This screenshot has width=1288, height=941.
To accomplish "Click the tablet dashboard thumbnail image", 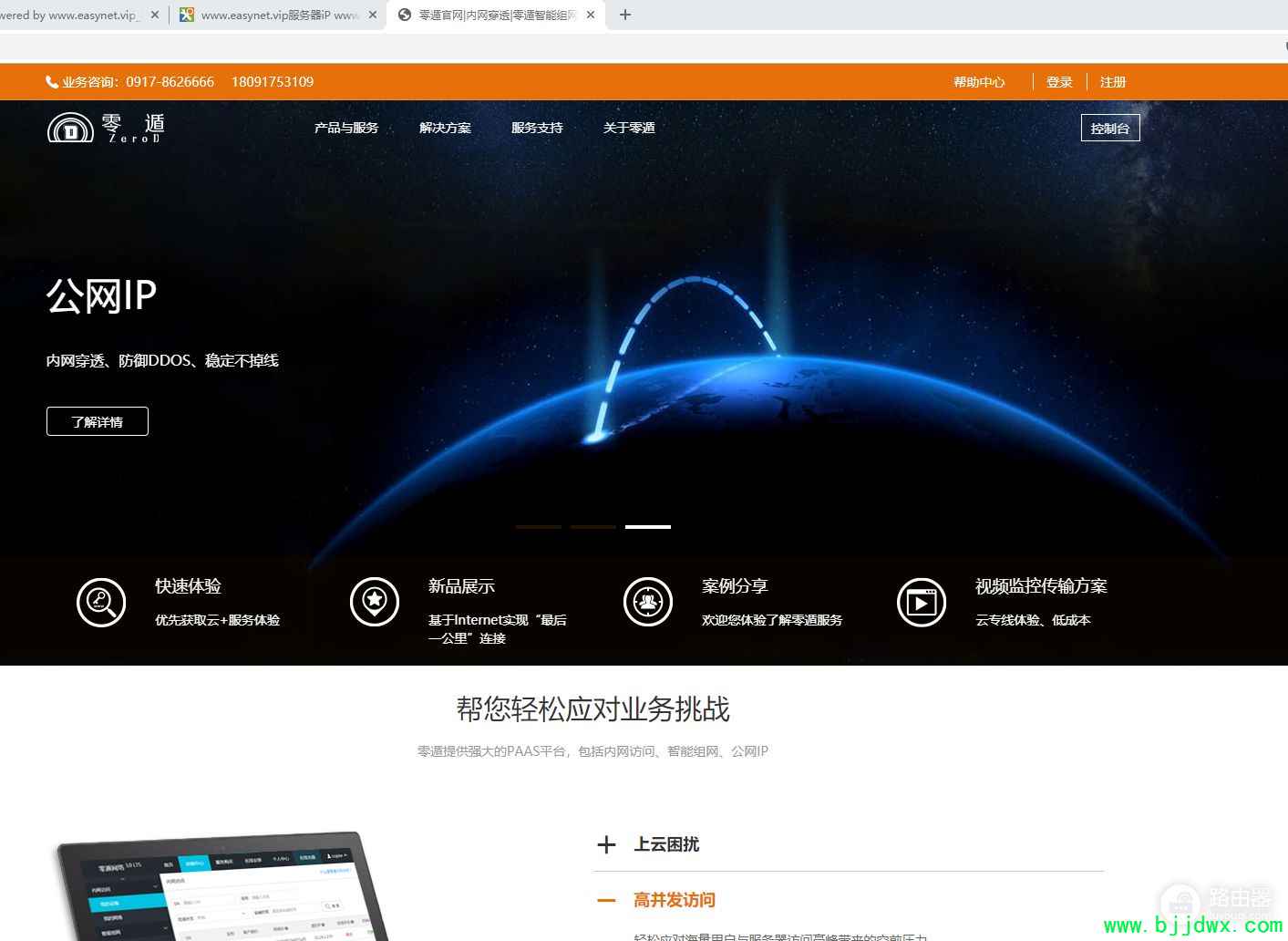I will point(223,886).
